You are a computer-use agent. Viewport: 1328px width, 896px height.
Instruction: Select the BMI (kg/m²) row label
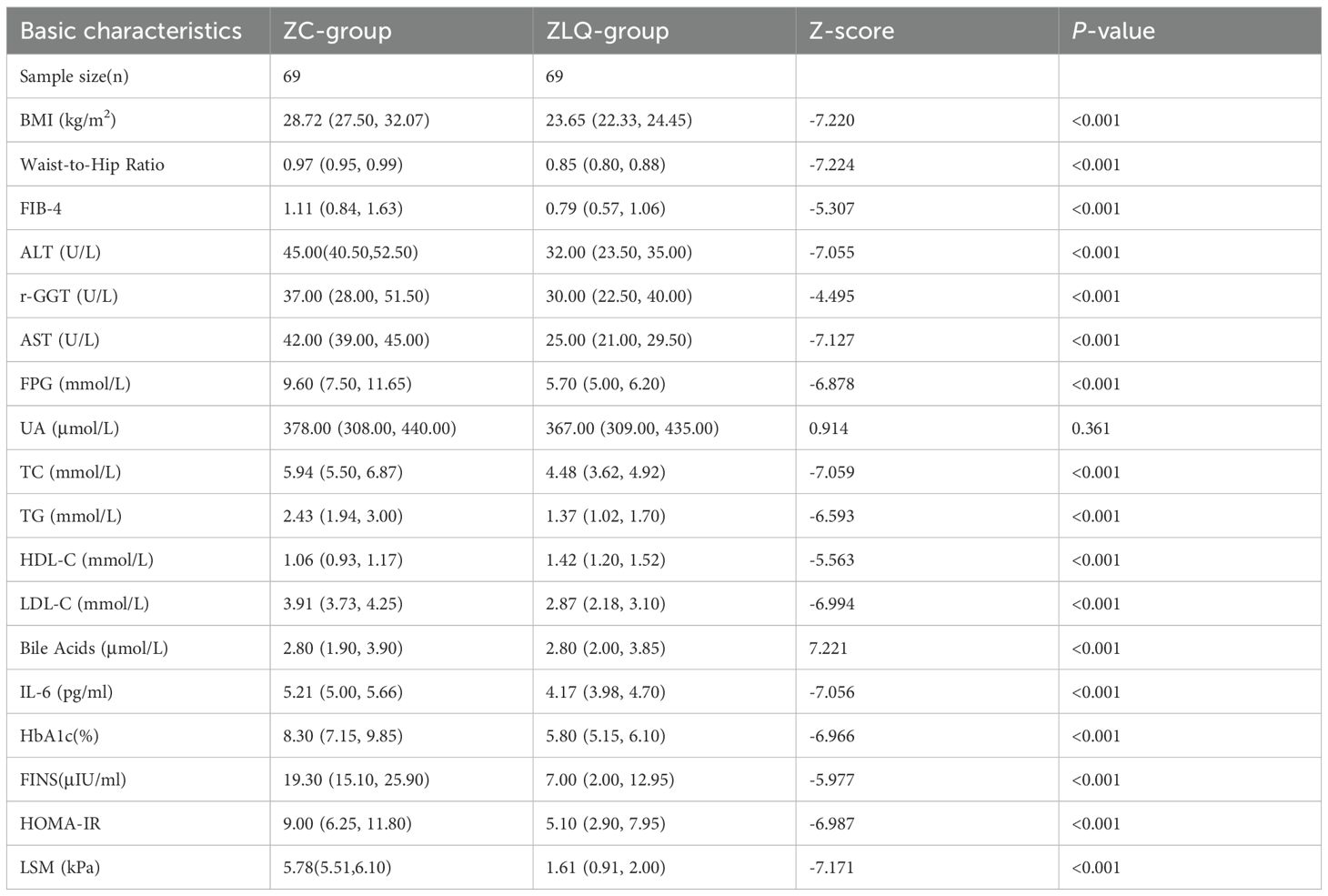[x=68, y=120]
